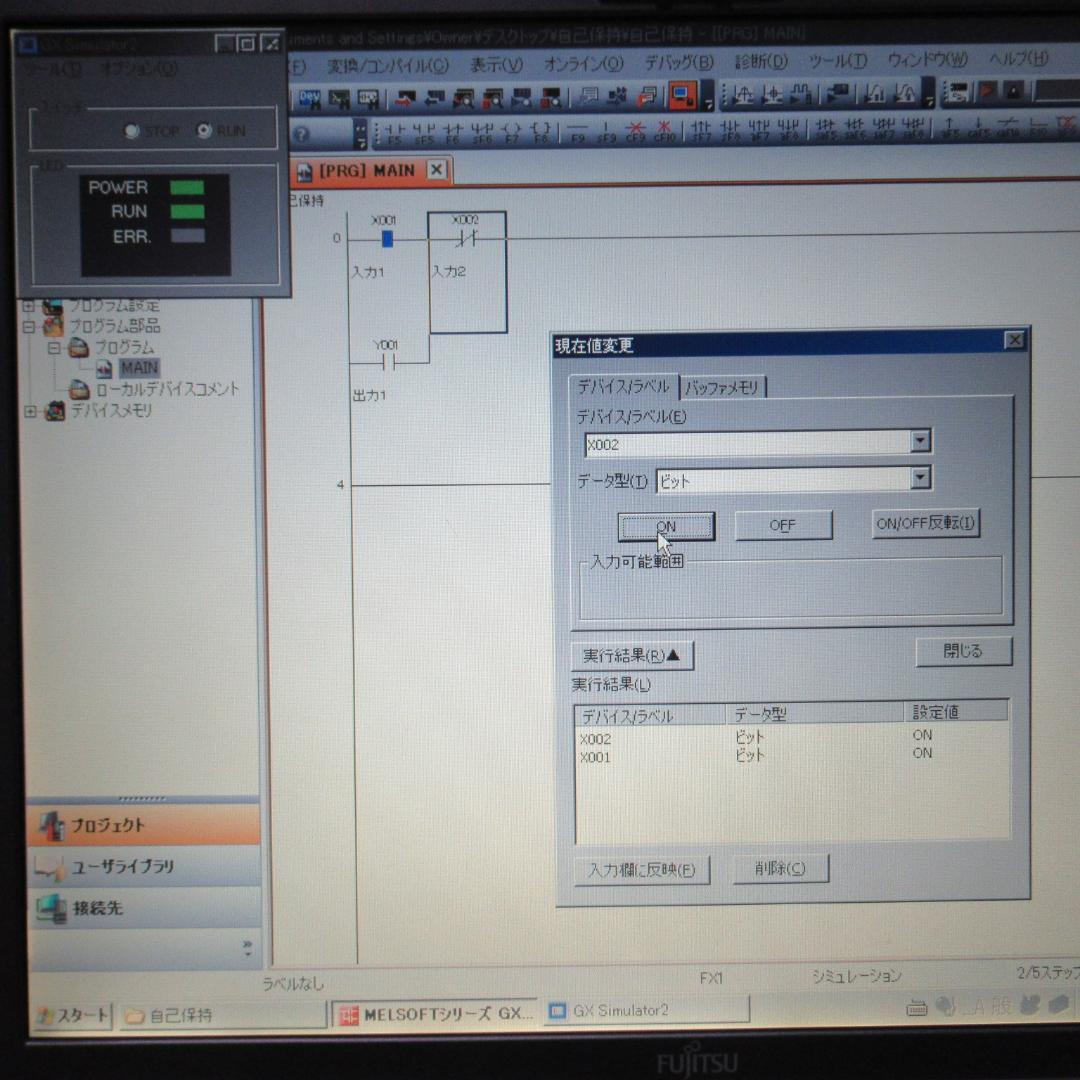This screenshot has height=1080, width=1080.
Task: Insert normally open contact (F5) from ladder toolbar
Action: pos(394,133)
